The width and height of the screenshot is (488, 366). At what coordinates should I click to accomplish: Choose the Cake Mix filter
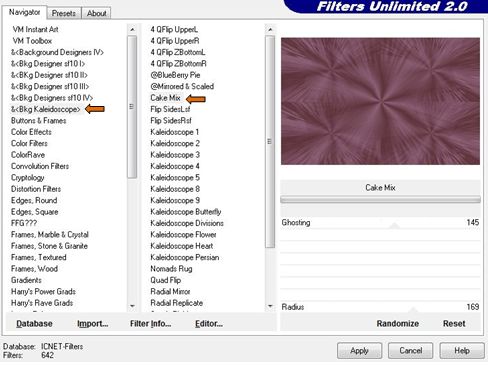tap(165, 98)
